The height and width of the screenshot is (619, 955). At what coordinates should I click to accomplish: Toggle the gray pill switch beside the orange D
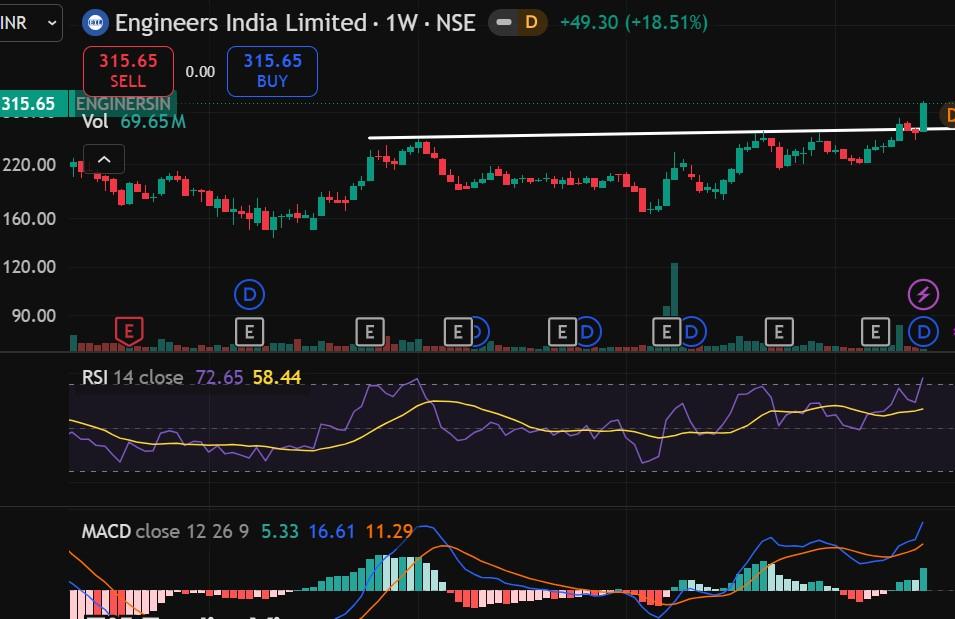click(503, 23)
